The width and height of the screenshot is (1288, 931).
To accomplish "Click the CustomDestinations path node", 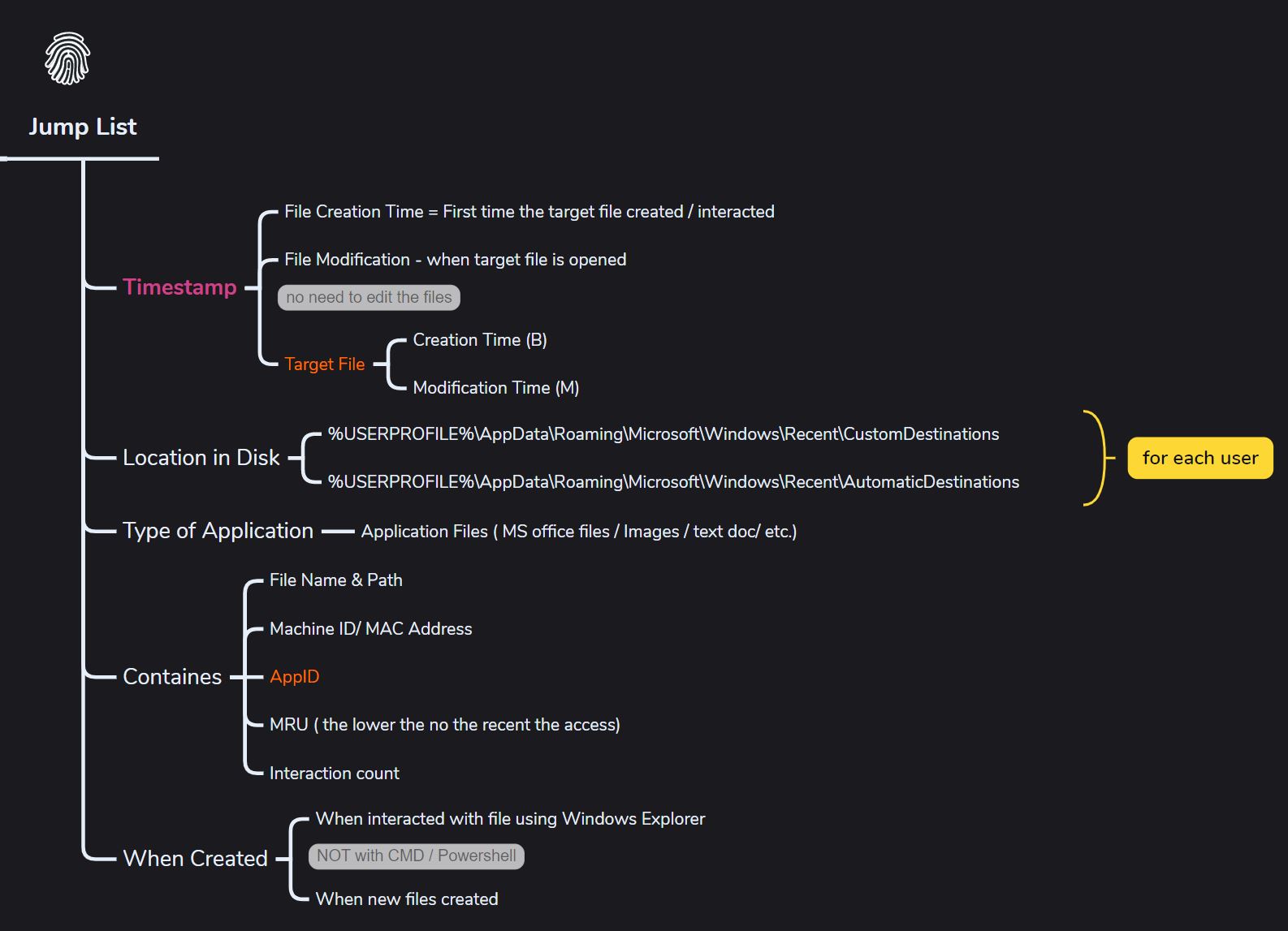I will 663,434.
